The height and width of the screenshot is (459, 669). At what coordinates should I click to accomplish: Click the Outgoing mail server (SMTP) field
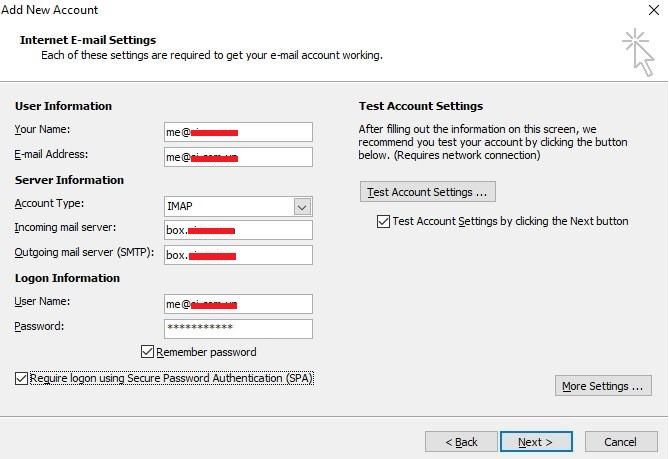tap(238, 255)
